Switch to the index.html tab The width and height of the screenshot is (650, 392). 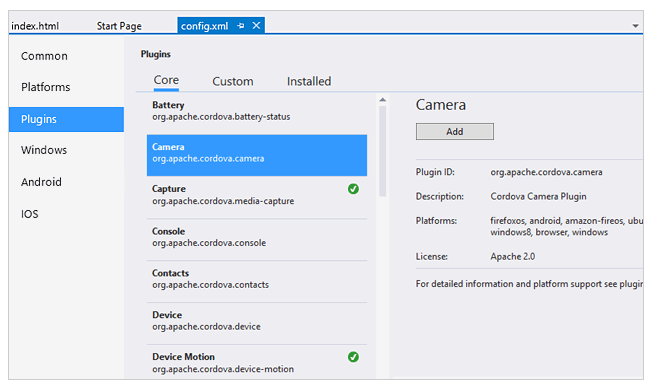(35, 26)
